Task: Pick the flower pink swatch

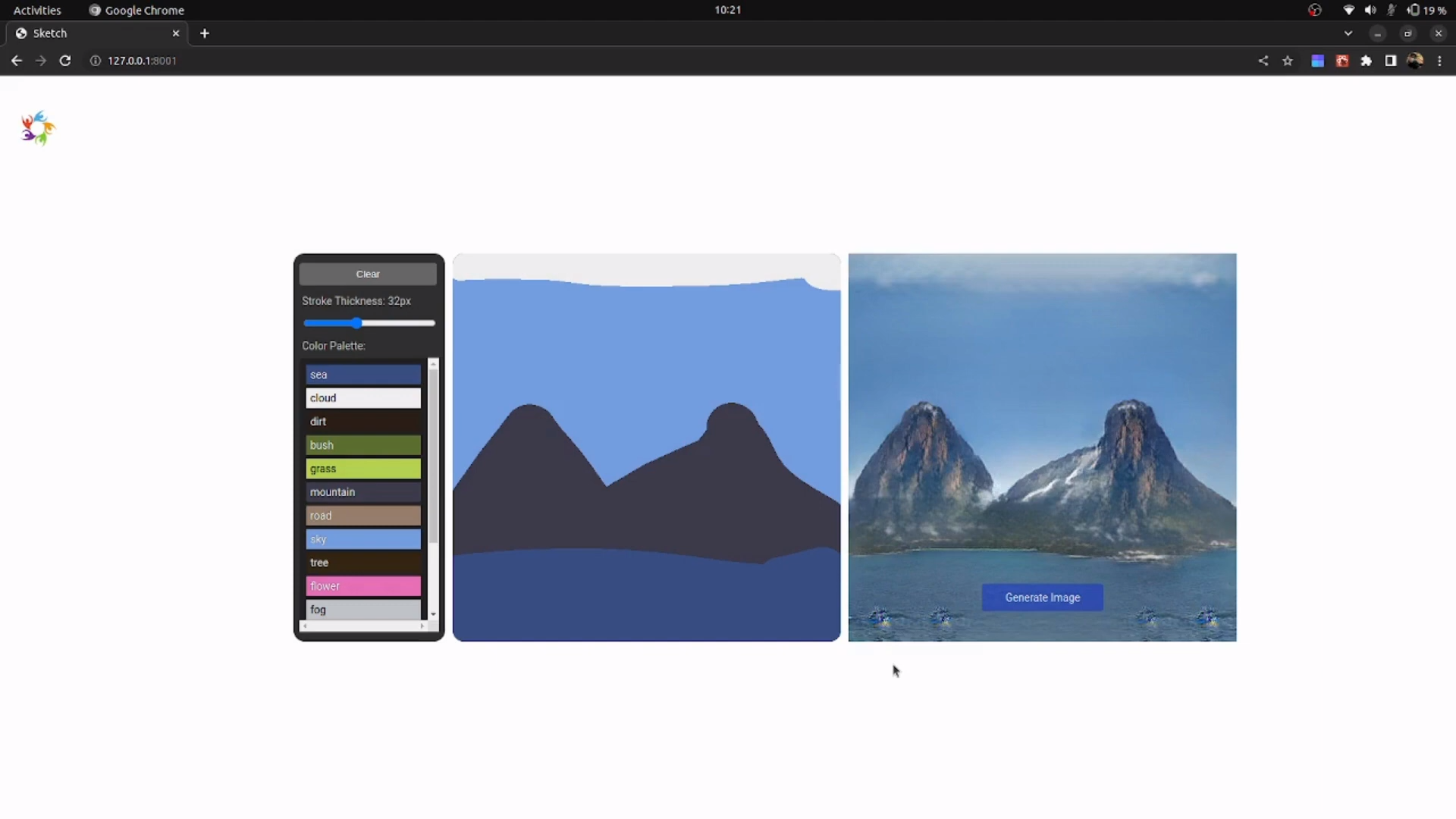Action: (363, 586)
